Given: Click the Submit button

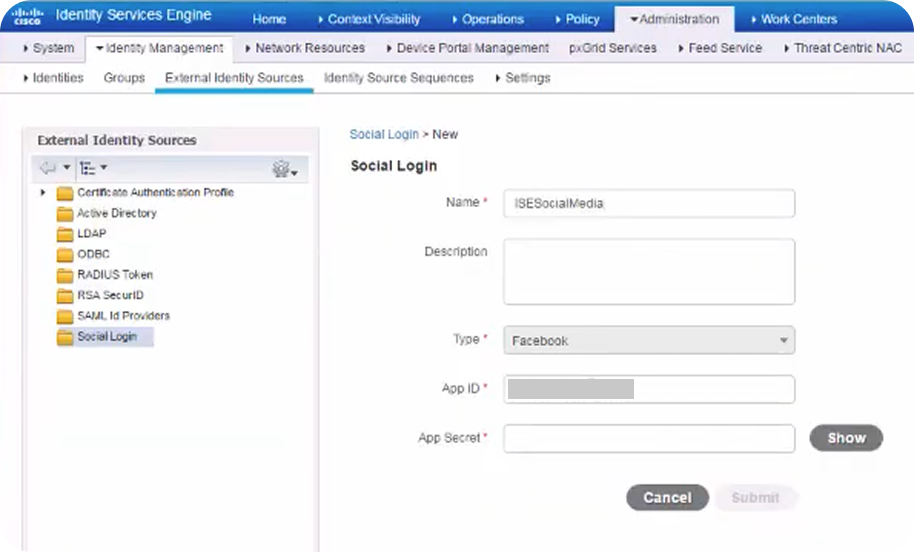Looking at the screenshot, I should click(755, 497).
